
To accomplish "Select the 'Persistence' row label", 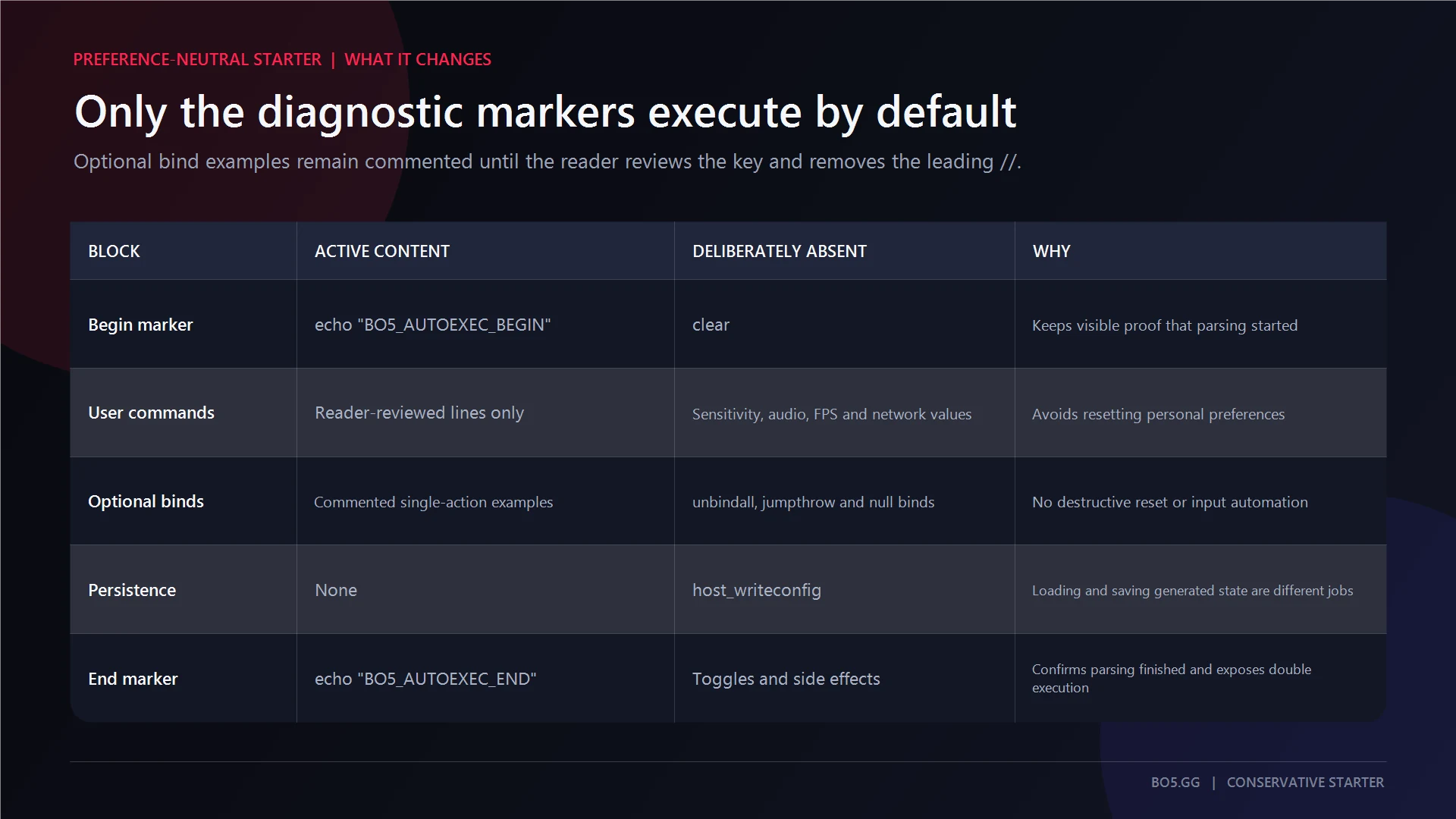I will tap(132, 590).
